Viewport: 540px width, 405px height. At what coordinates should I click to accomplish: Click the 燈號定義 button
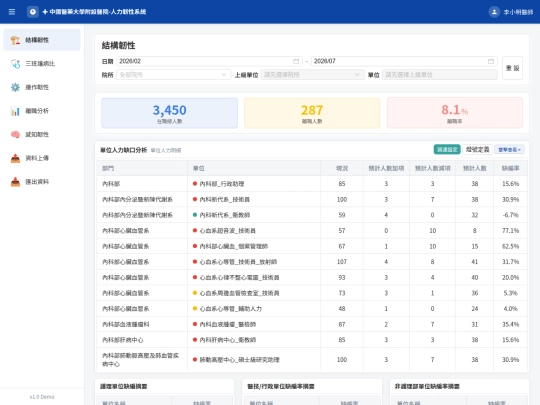tap(477, 149)
